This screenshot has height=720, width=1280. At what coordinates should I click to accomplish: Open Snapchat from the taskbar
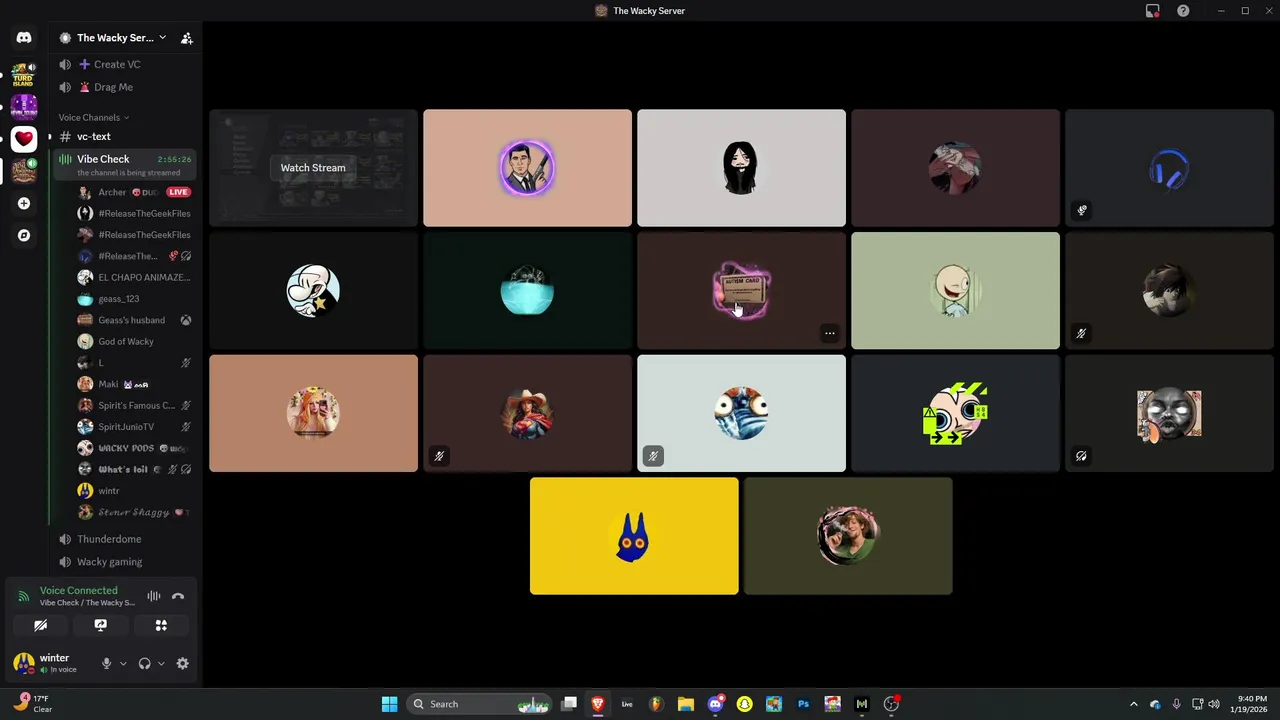point(744,704)
